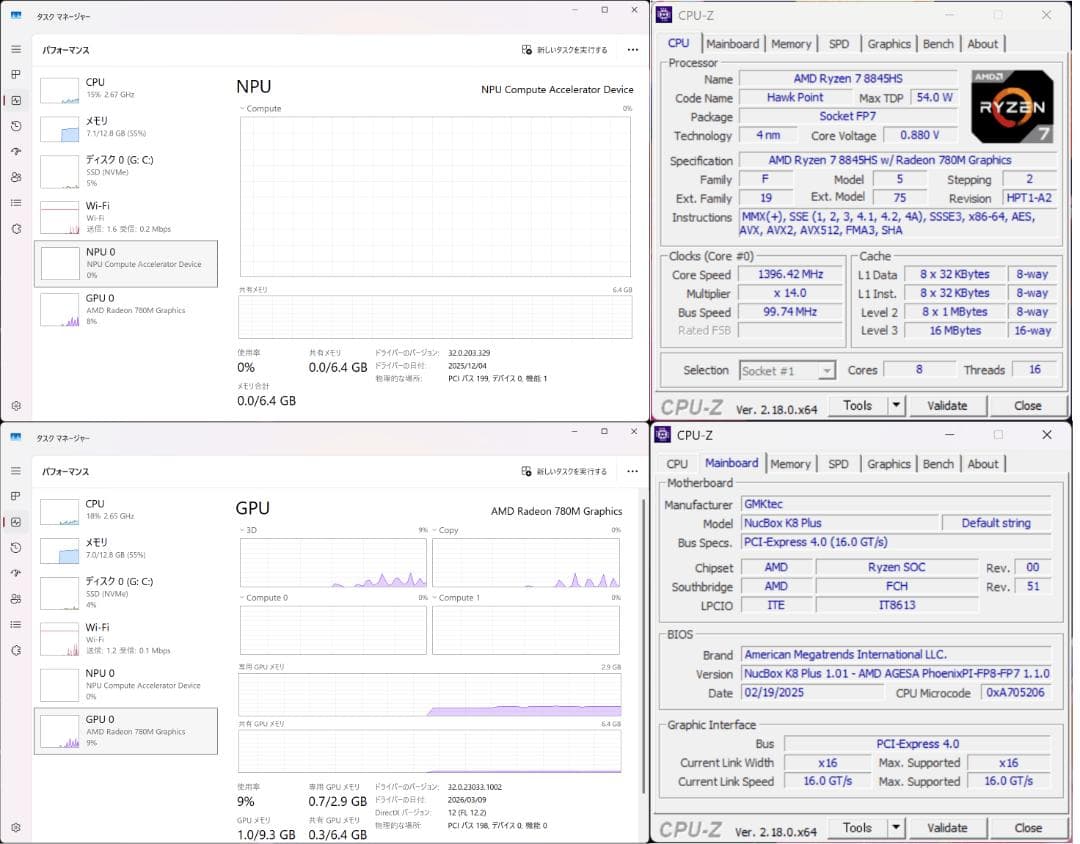1080x844 pixels.
Task: Switch to SPD tab in CPU-Z CPU tab window
Action: (838, 43)
